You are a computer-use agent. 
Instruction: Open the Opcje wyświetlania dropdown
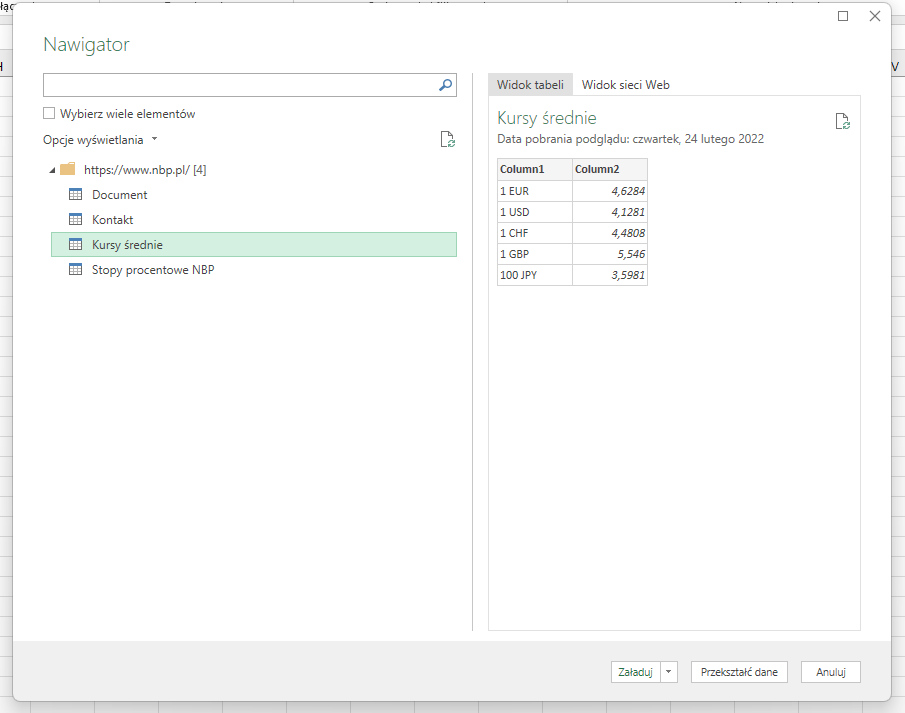tap(155, 140)
